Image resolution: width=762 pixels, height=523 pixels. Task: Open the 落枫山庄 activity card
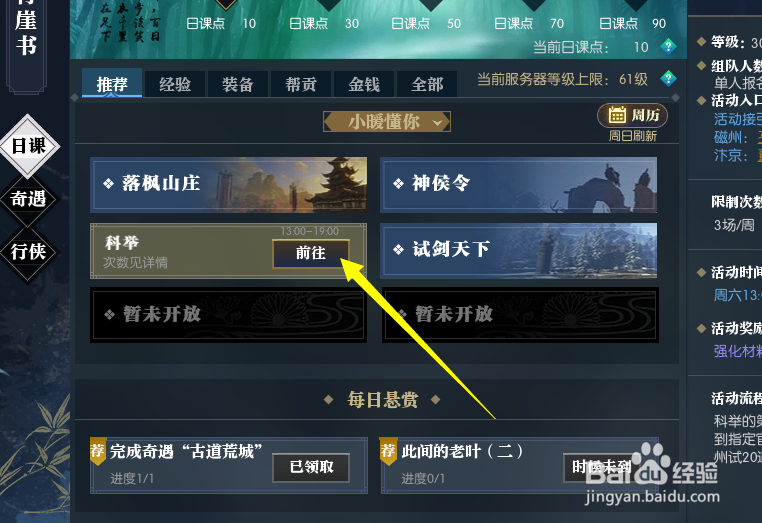click(228, 185)
